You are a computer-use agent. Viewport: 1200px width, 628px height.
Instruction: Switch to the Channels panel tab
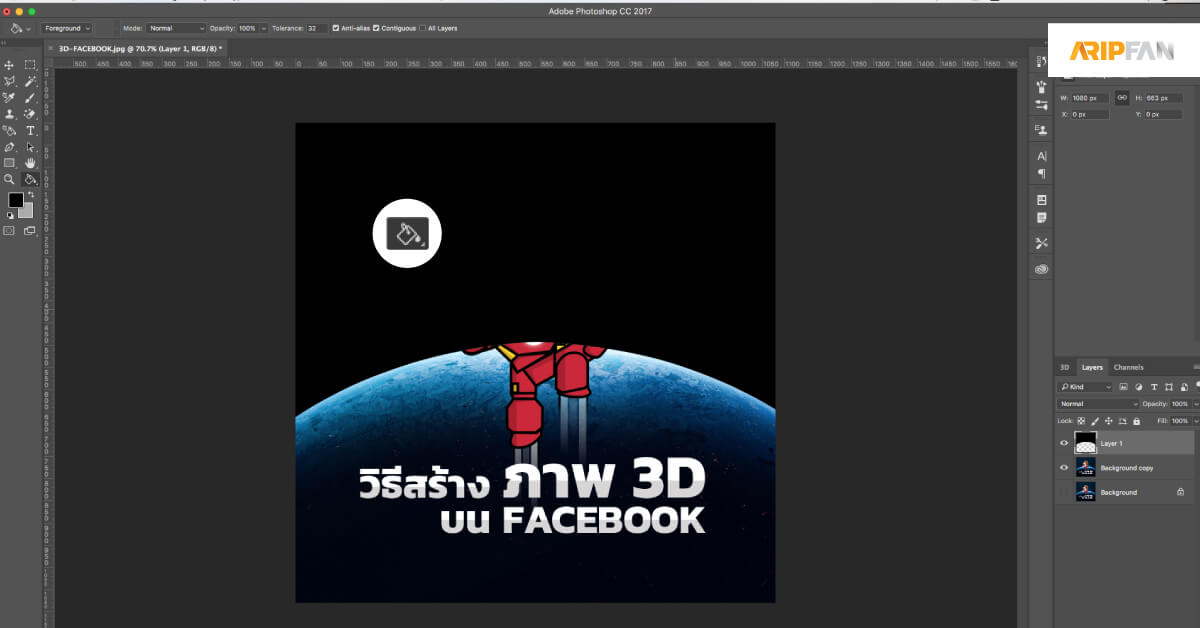pos(1128,367)
